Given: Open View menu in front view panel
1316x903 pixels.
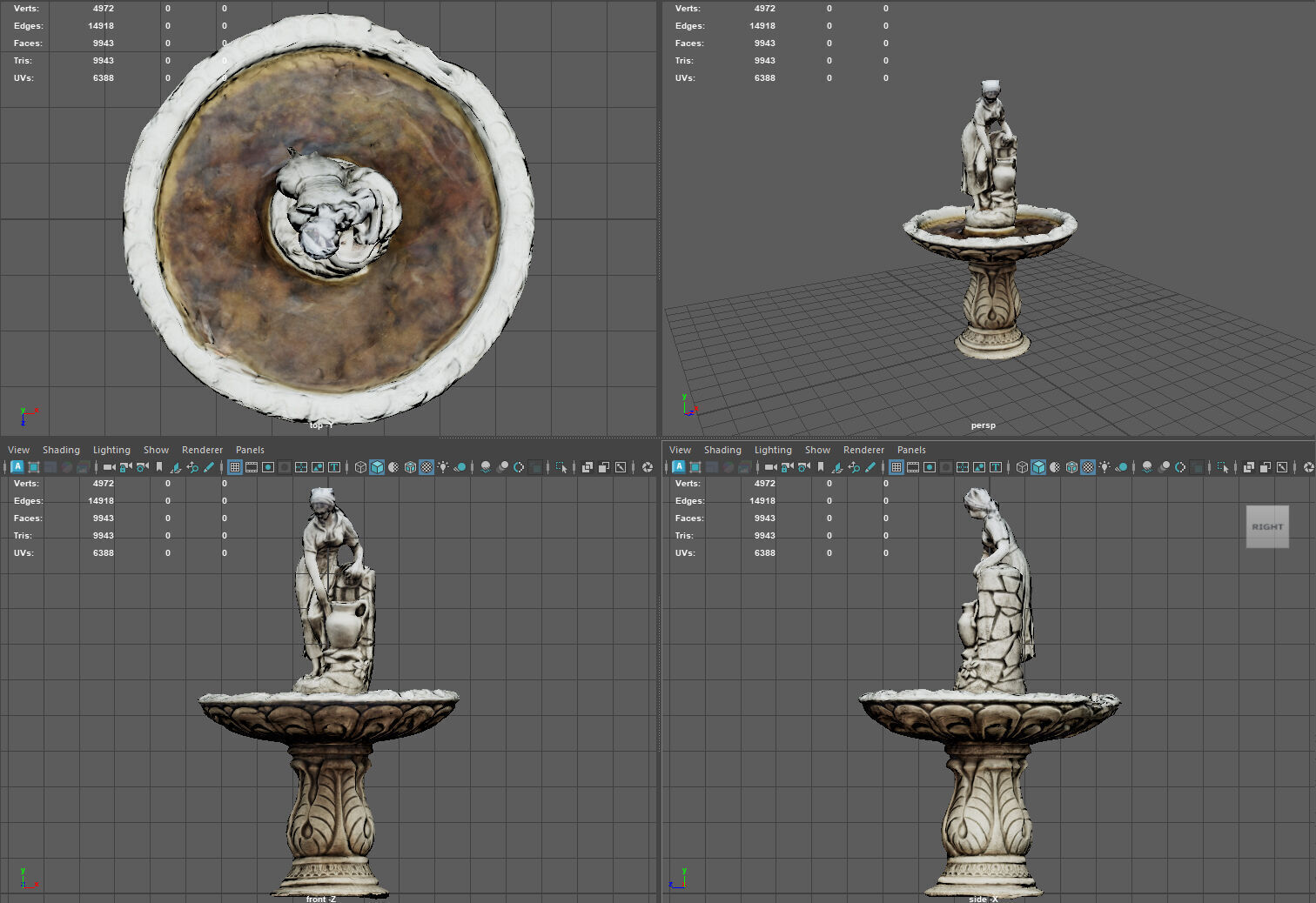Looking at the screenshot, I should tap(18, 450).
